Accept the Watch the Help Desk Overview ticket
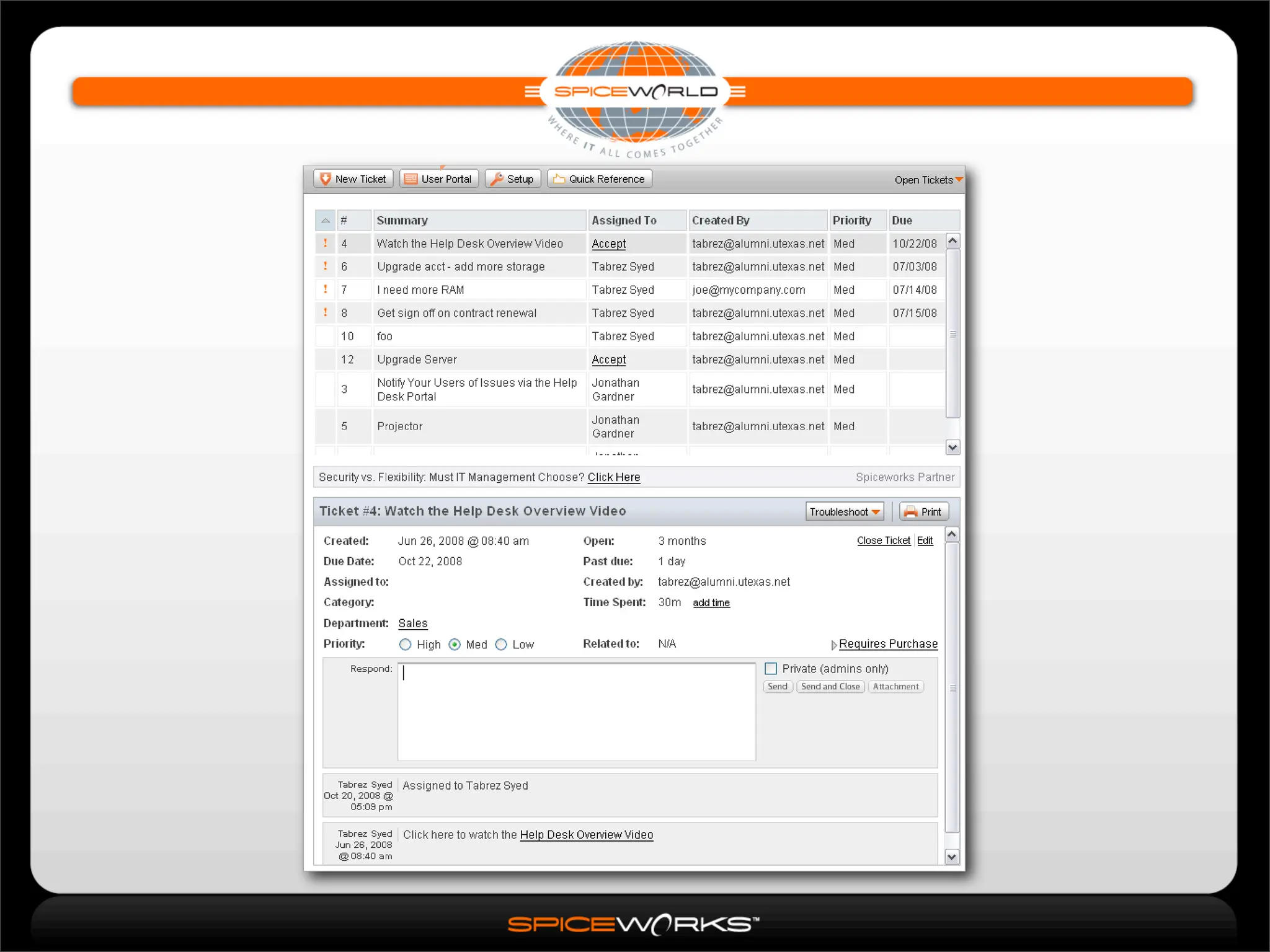 click(609, 244)
